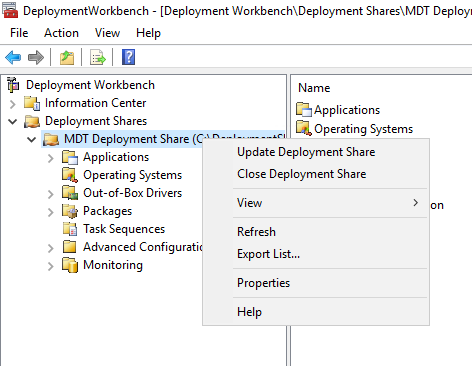Select Operating Systems text in right pane
472x366 pixels.
(x=363, y=129)
